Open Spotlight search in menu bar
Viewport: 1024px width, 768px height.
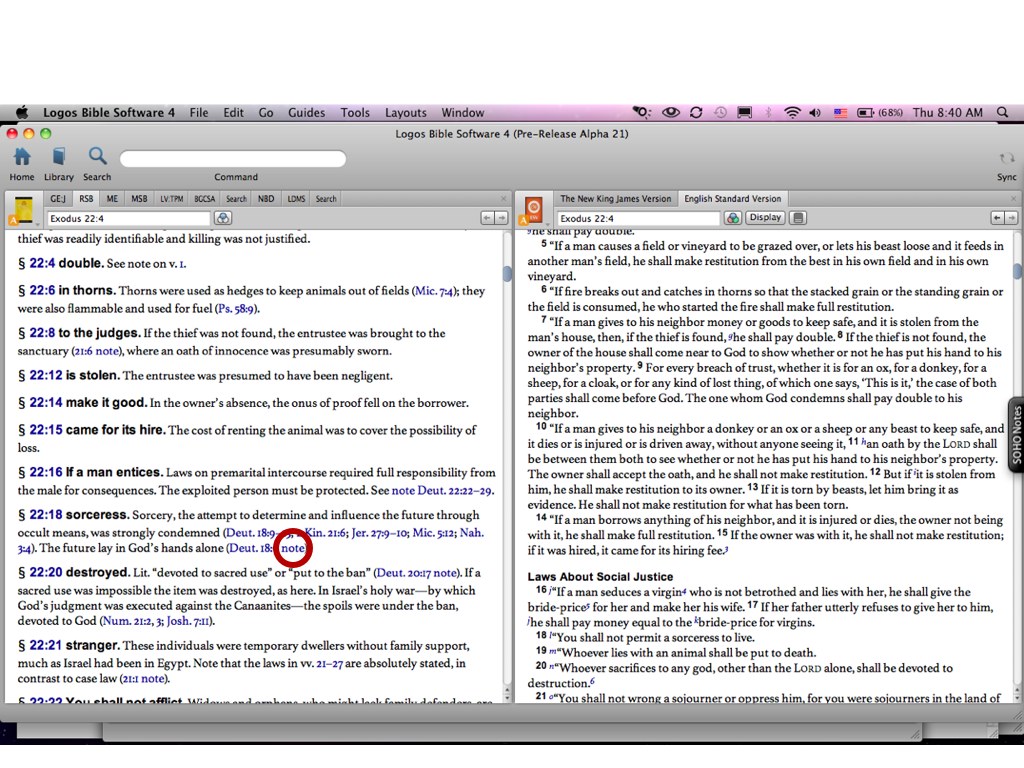coord(1002,112)
